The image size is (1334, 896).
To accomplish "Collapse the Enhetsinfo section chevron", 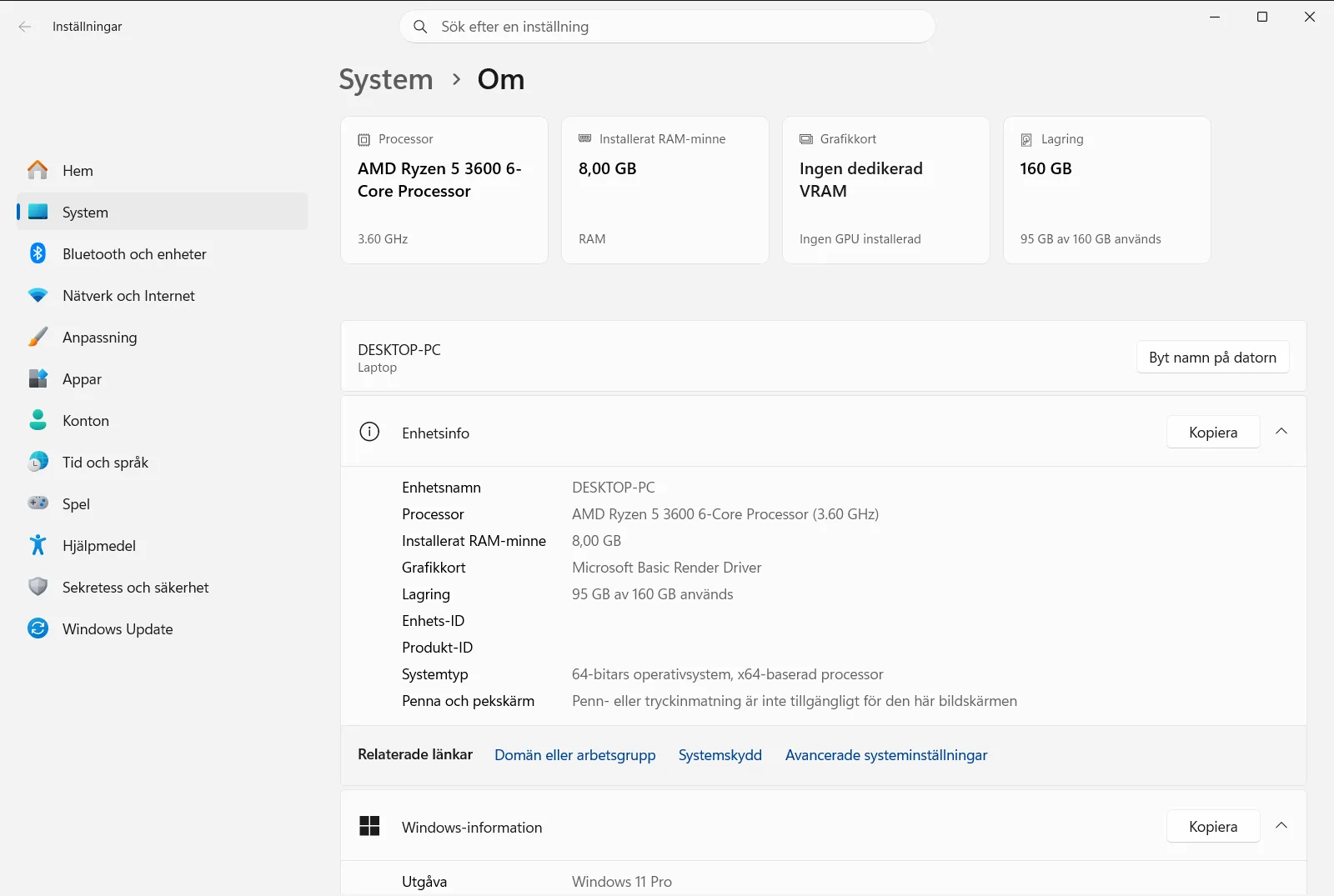I will pos(1281,432).
